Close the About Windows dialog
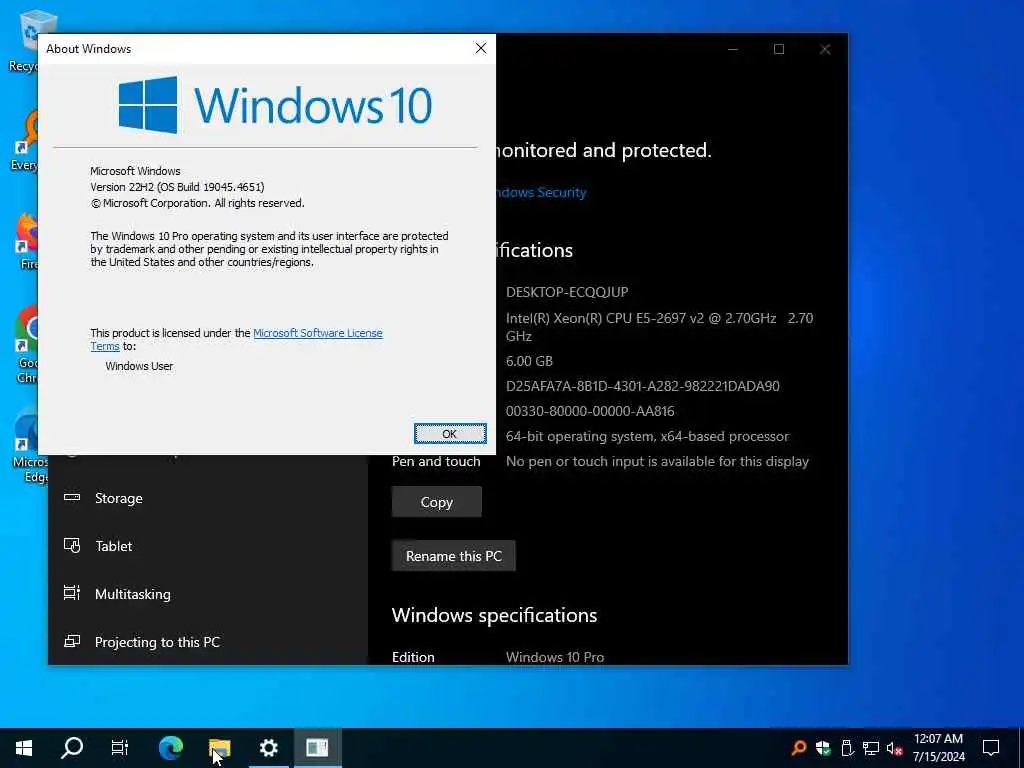Screen dimensions: 1024x768 coord(481,48)
